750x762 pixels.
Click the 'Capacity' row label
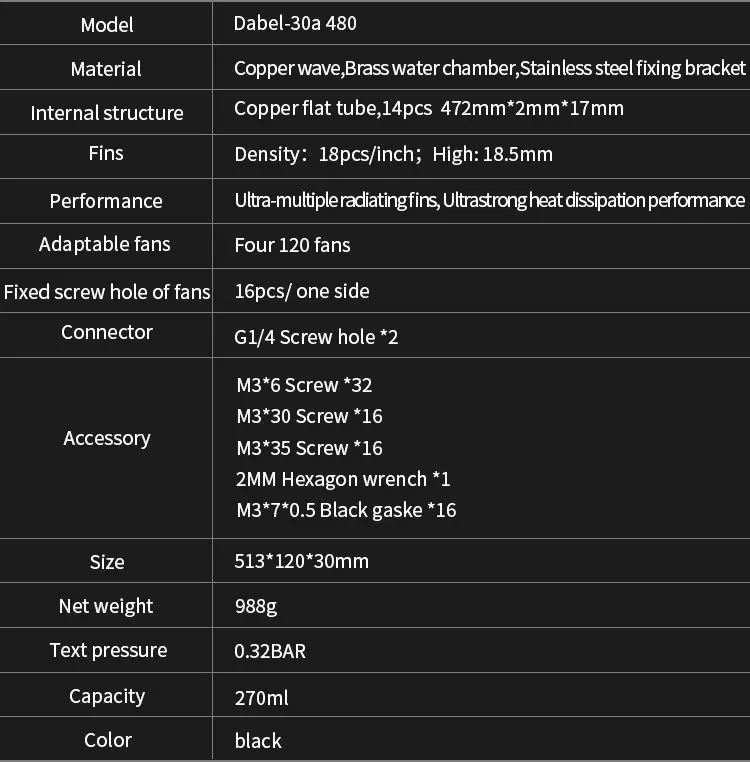point(107,696)
